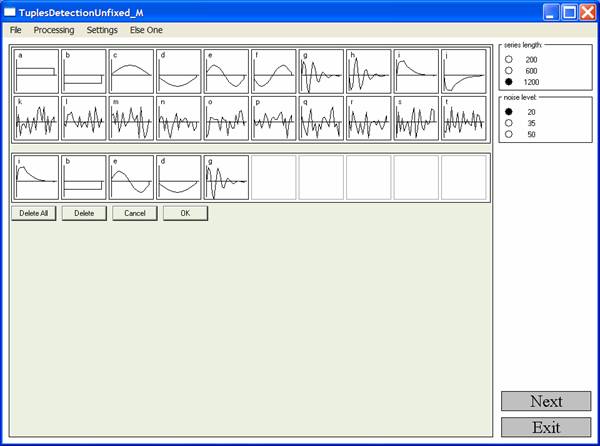The height and width of the screenshot is (446, 600).
Task: Click noisy waveform thumbnail k
Action: pos(36,118)
